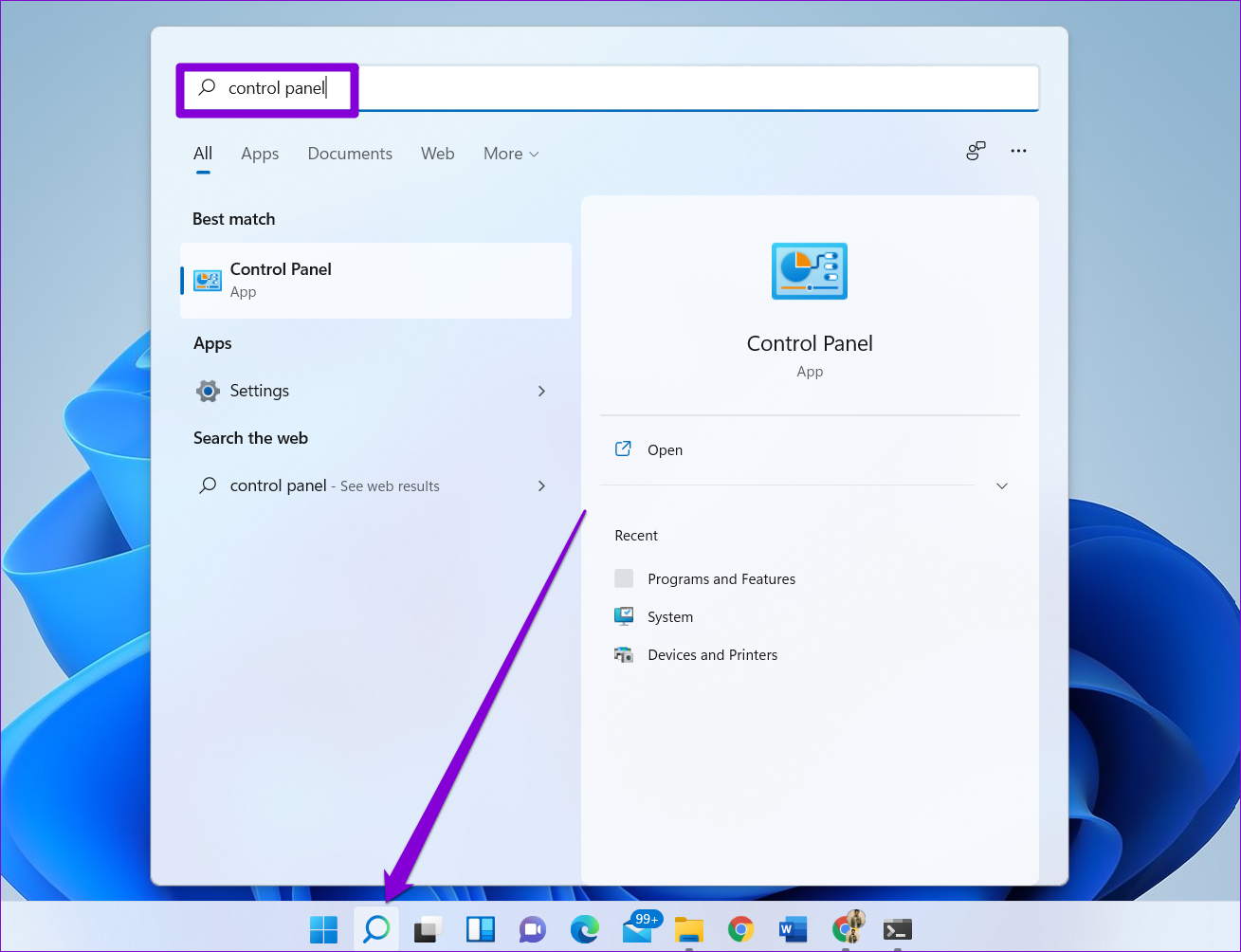Select the Web search tab
Screen dimensions: 1241x952
tap(438, 154)
